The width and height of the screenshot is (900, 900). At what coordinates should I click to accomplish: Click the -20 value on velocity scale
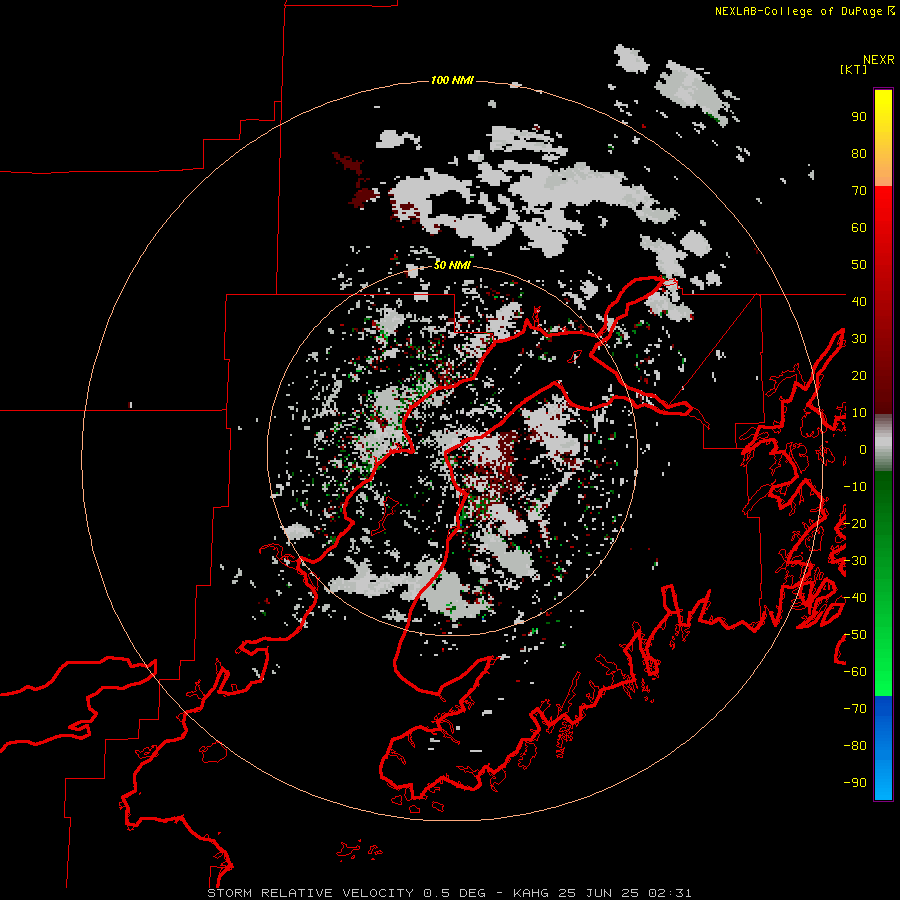point(855,523)
